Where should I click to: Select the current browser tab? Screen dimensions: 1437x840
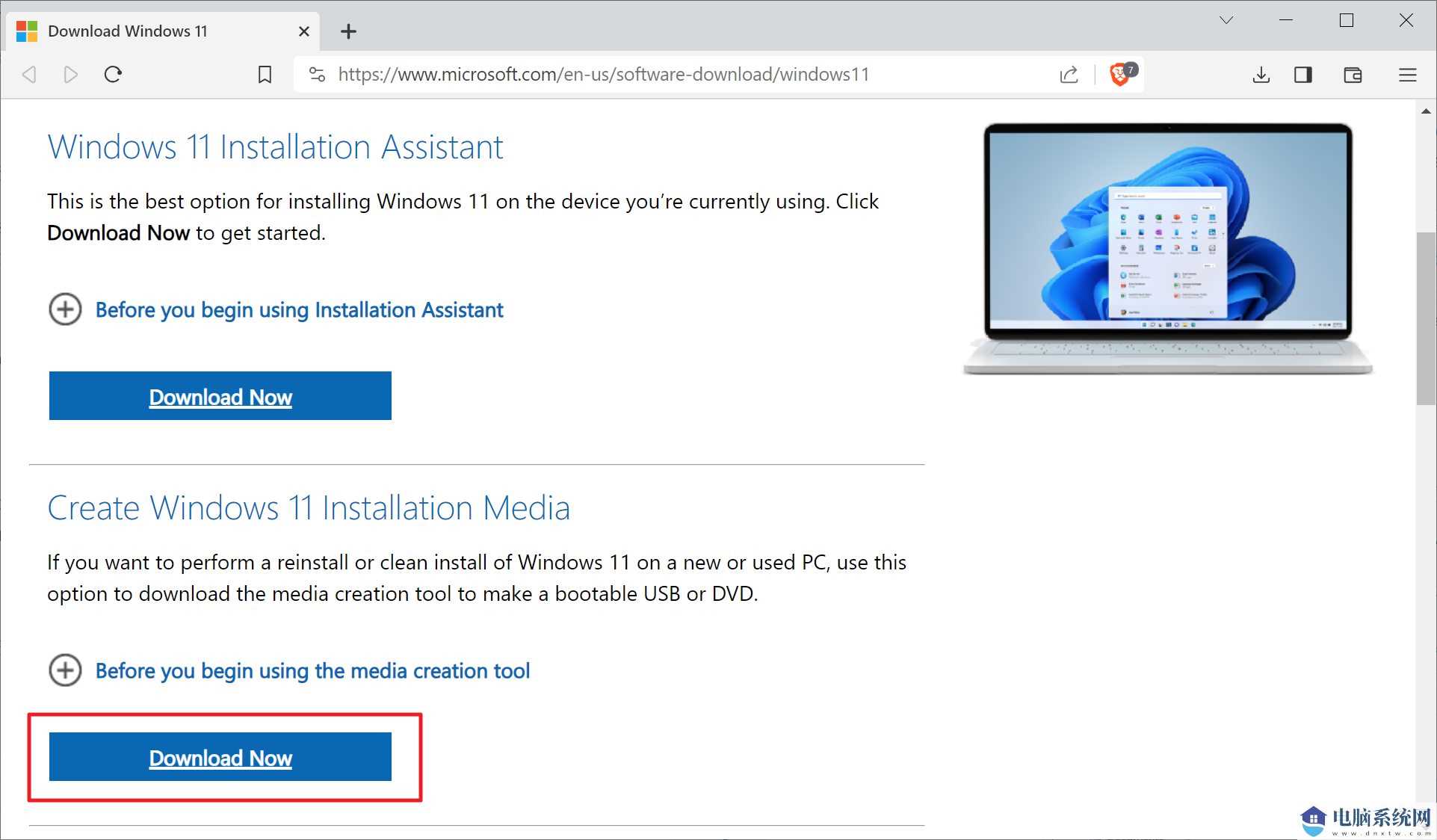163,31
